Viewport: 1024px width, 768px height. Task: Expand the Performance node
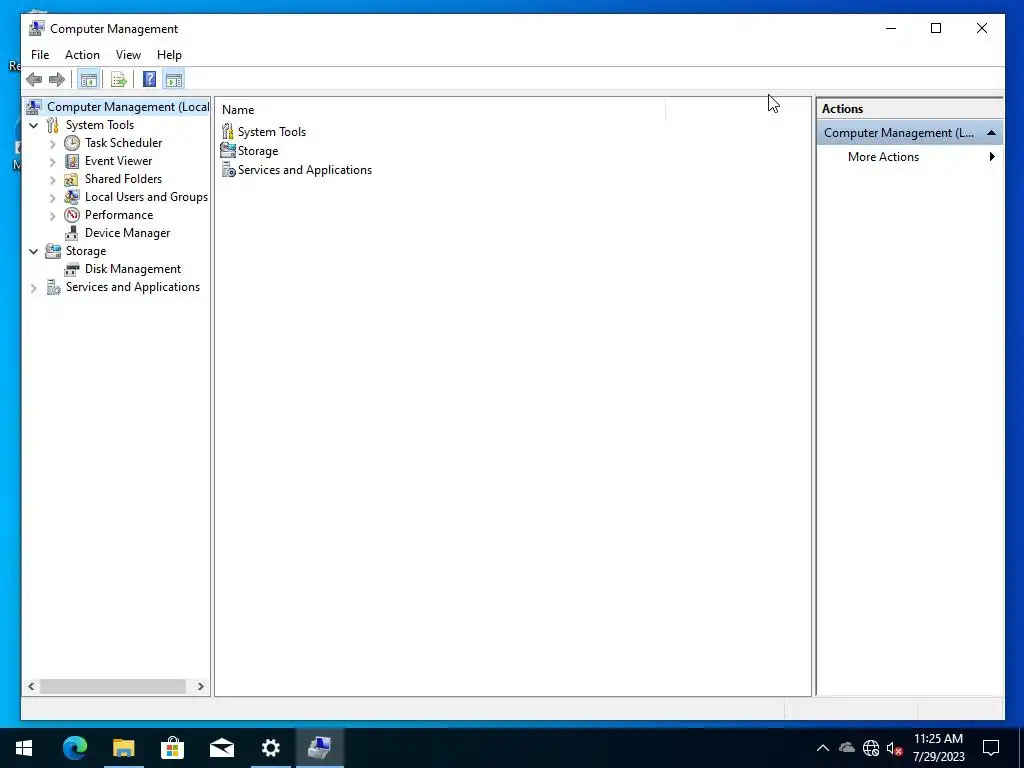pyautogui.click(x=53, y=216)
